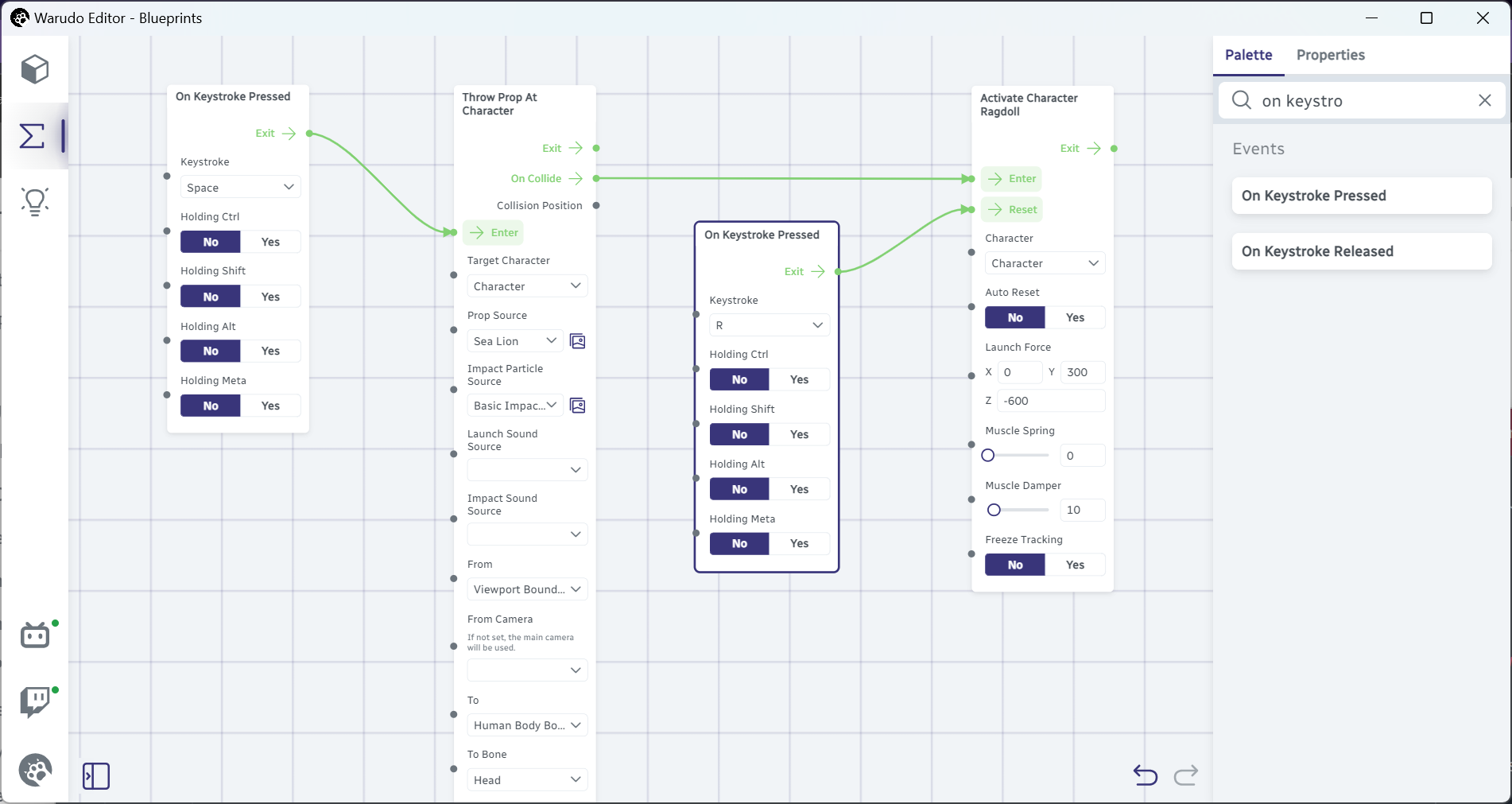Viewport: 1512px width, 804px height.
Task: Open Prop Source preview gallery icon
Action: (x=578, y=341)
